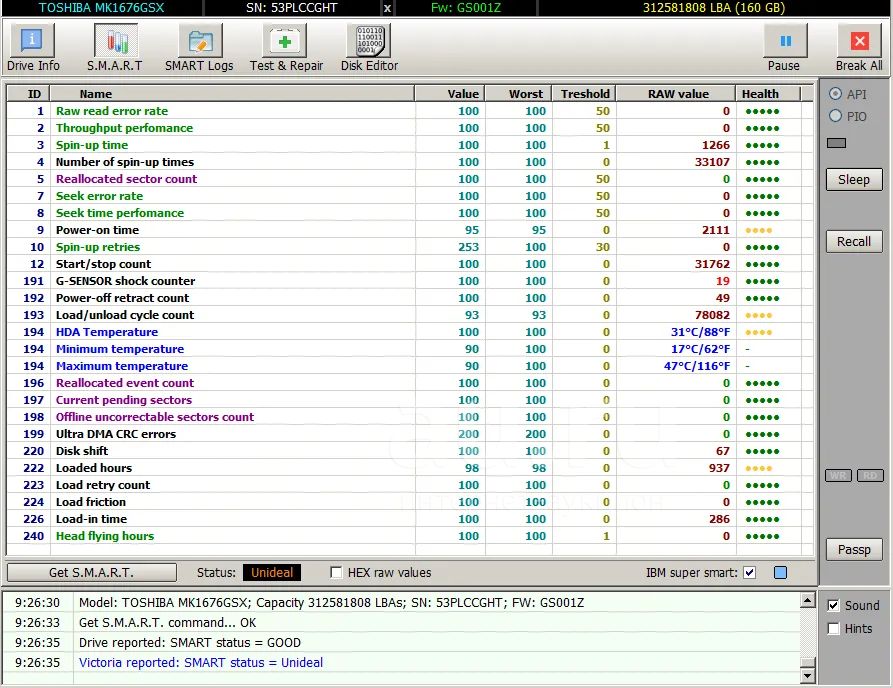Open the S.M.A.R.T tool
This screenshot has width=893, height=688.
[x=115, y=48]
